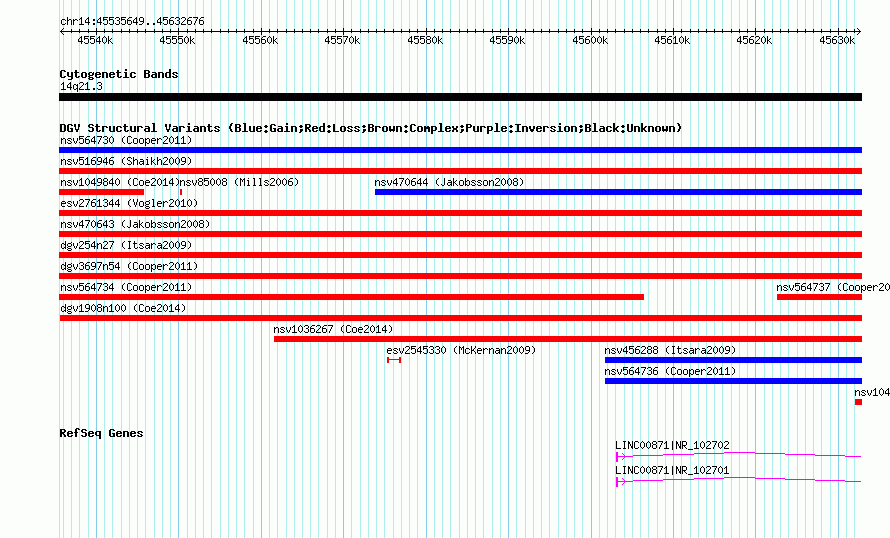Select the dgv1908n100 (Coe2014) red bar
The height and width of the screenshot is (538, 890).
(460, 318)
